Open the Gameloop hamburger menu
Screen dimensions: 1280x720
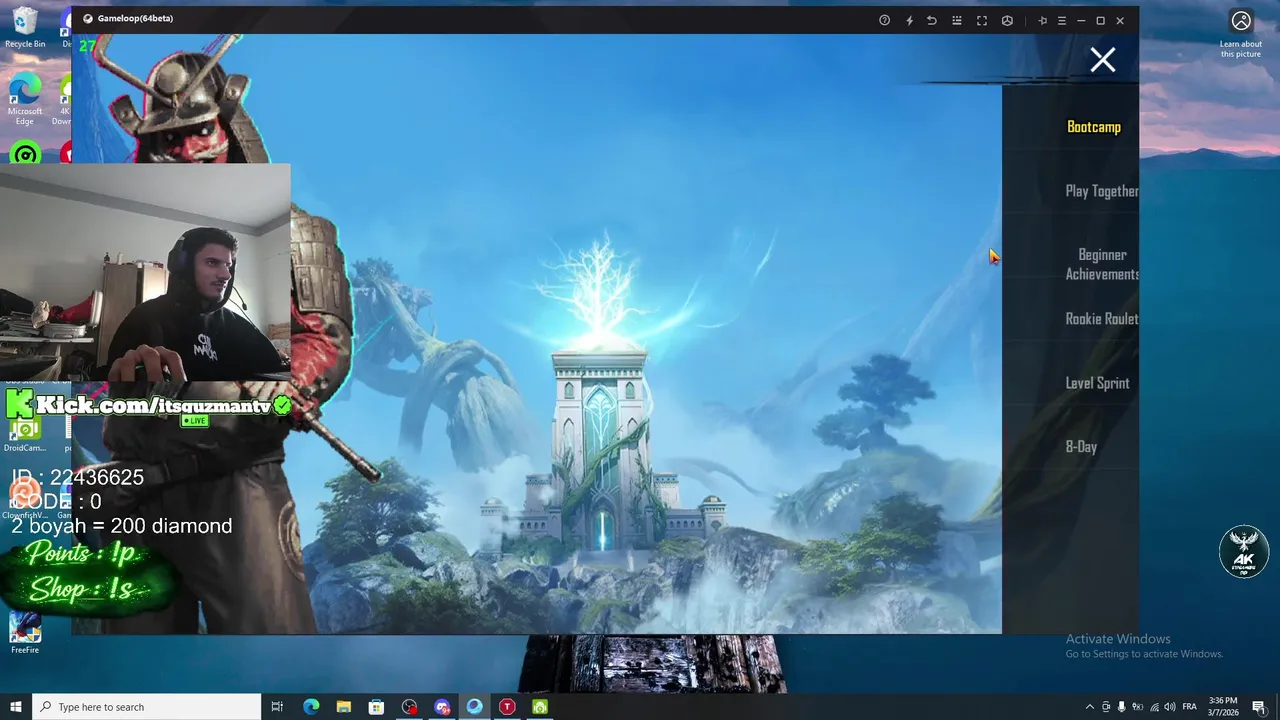click(1062, 20)
